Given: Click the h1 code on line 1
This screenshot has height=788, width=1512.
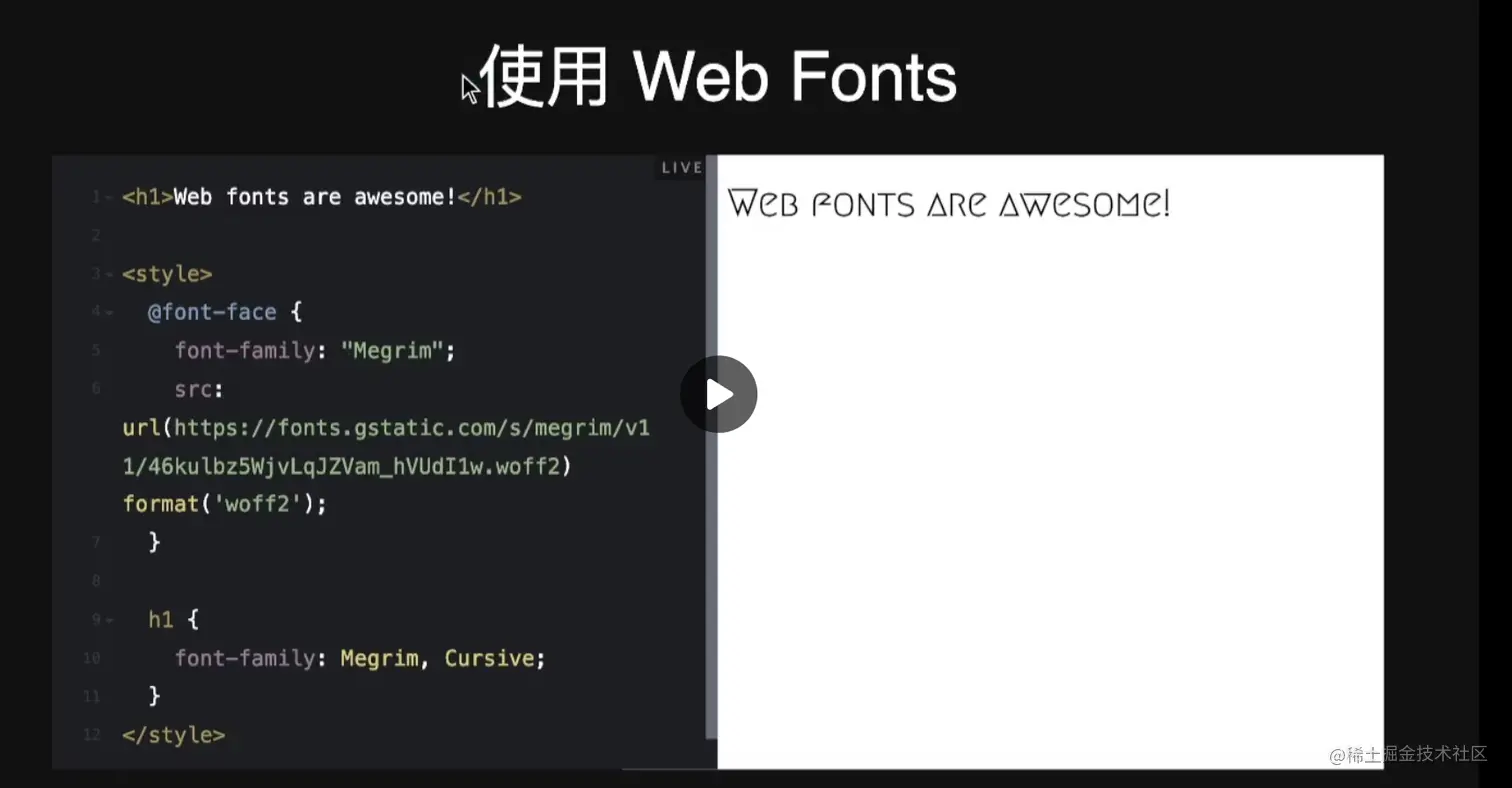Looking at the screenshot, I should (x=321, y=197).
